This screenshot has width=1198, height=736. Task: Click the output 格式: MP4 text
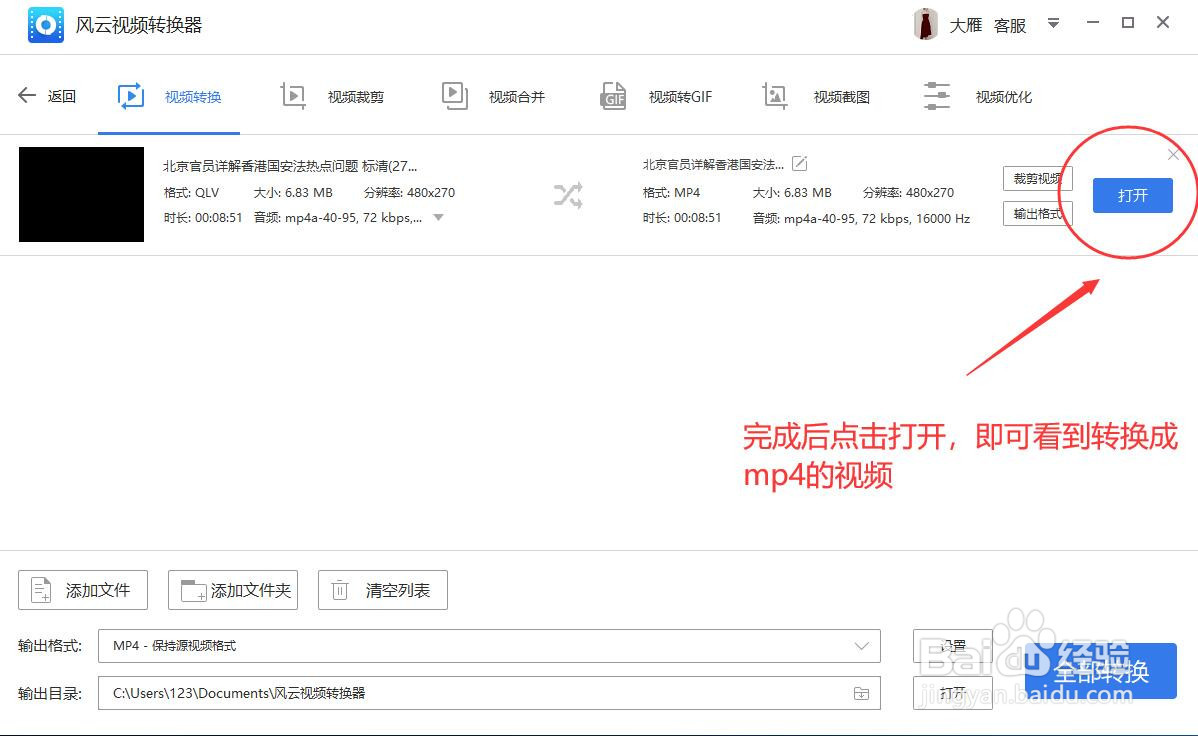[x=671, y=193]
